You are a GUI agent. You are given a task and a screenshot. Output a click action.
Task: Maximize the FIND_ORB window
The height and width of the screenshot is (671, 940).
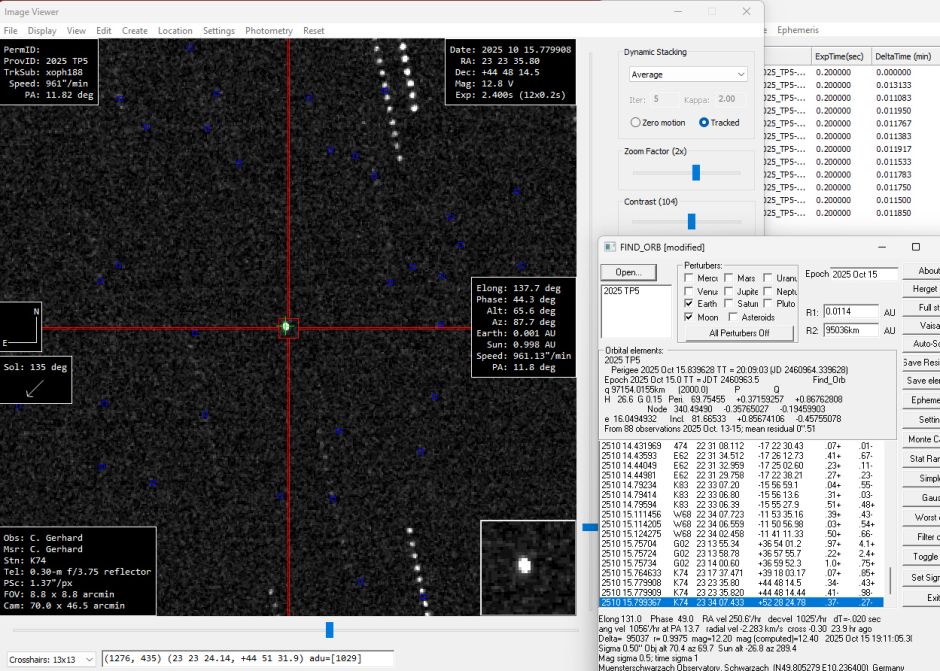coord(915,247)
